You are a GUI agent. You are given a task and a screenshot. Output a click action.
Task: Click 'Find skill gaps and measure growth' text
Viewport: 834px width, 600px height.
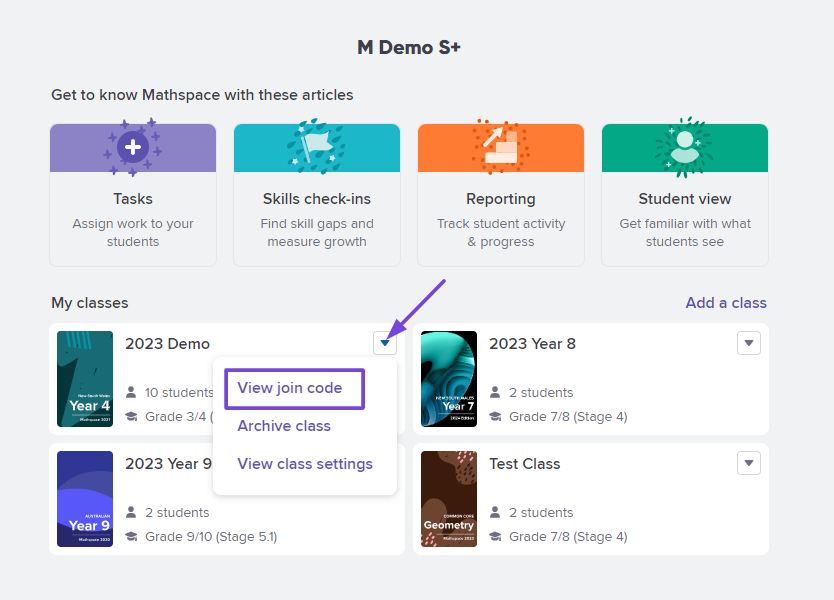click(x=317, y=232)
